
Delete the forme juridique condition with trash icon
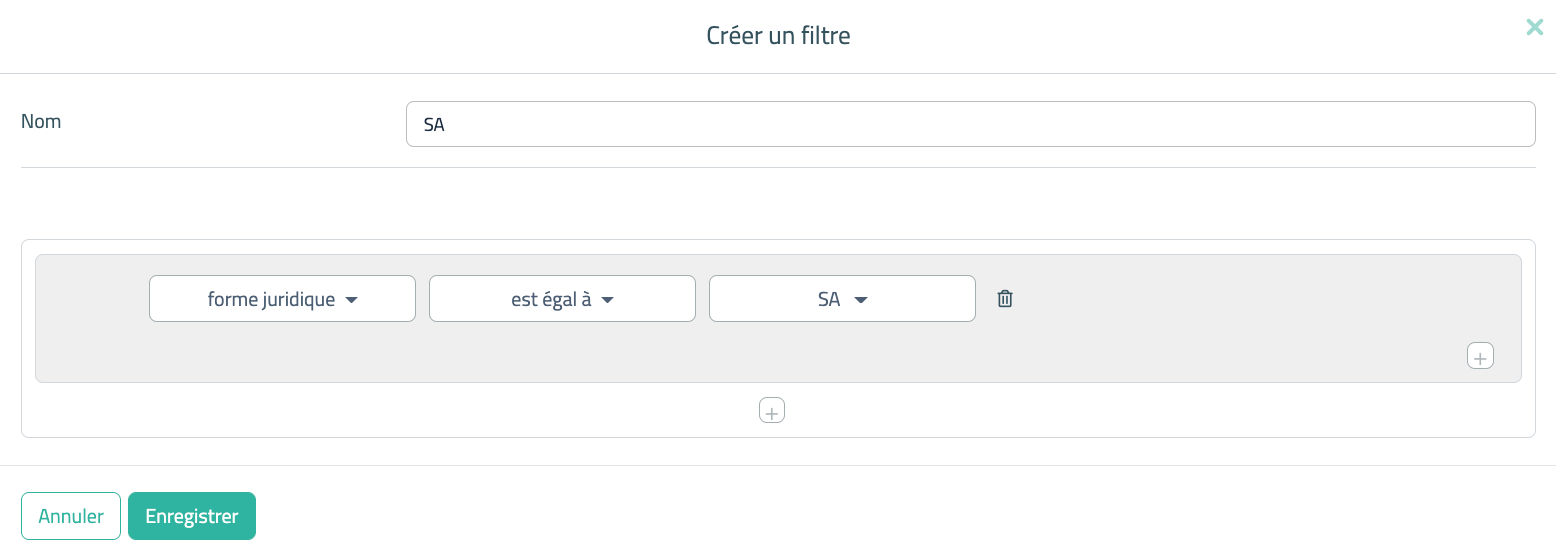[1005, 299]
